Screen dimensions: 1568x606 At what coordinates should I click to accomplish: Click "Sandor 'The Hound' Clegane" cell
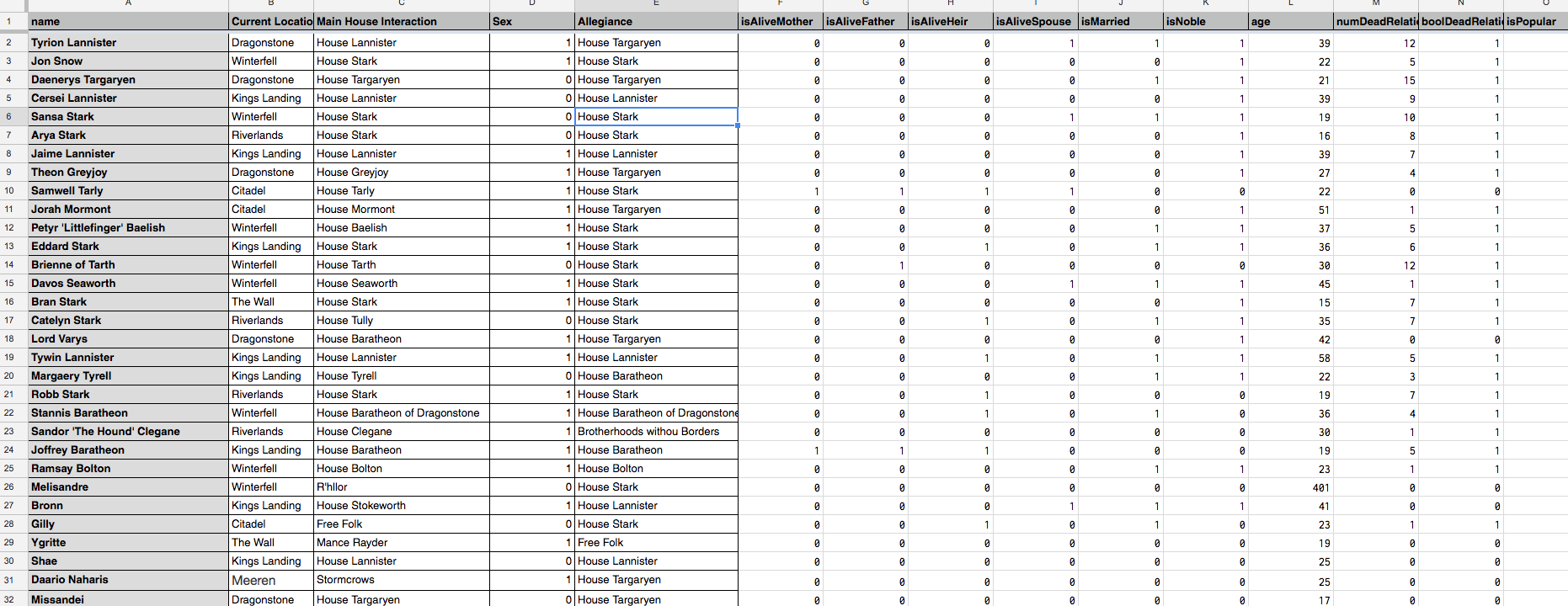[128, 431]
